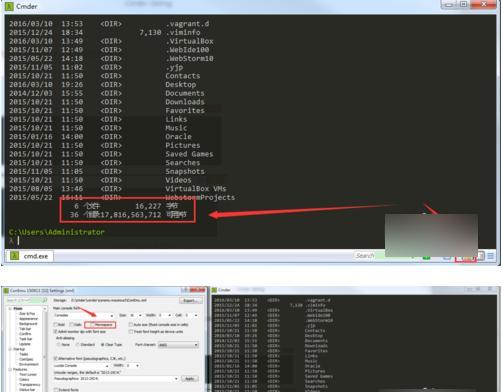Click the magnifier icon in settings search box

click(x=45, y=300)
